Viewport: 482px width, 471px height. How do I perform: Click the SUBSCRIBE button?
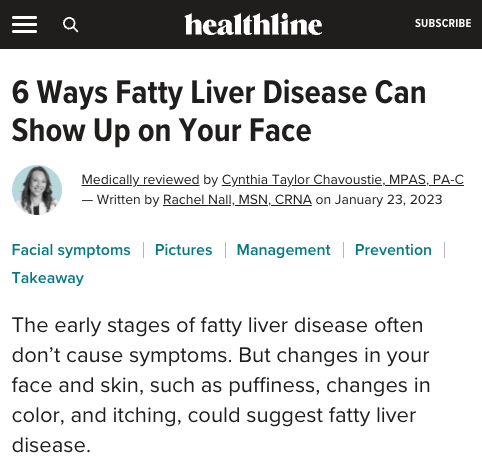click(x=443, y=23)
